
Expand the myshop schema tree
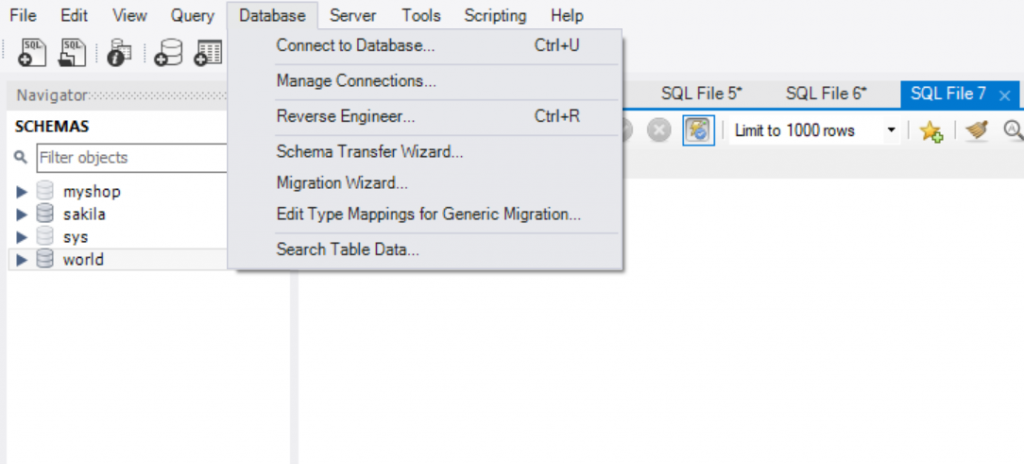click(22, 192)
